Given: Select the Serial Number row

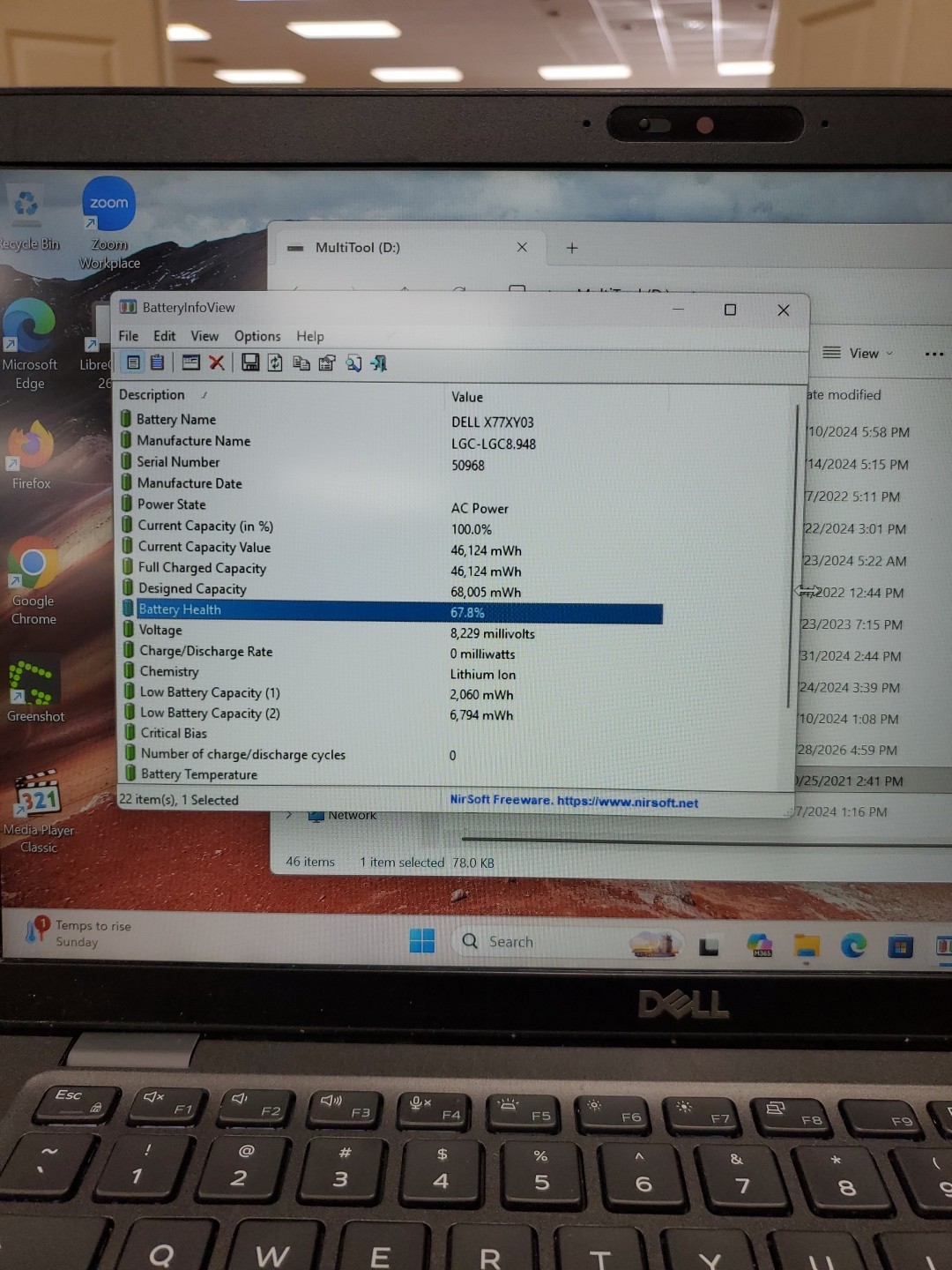Looking at the screenshot, I should (x=392, y=462).
